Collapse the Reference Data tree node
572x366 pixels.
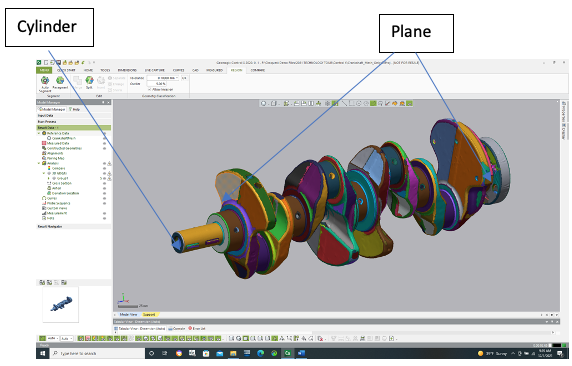[39, 133]
